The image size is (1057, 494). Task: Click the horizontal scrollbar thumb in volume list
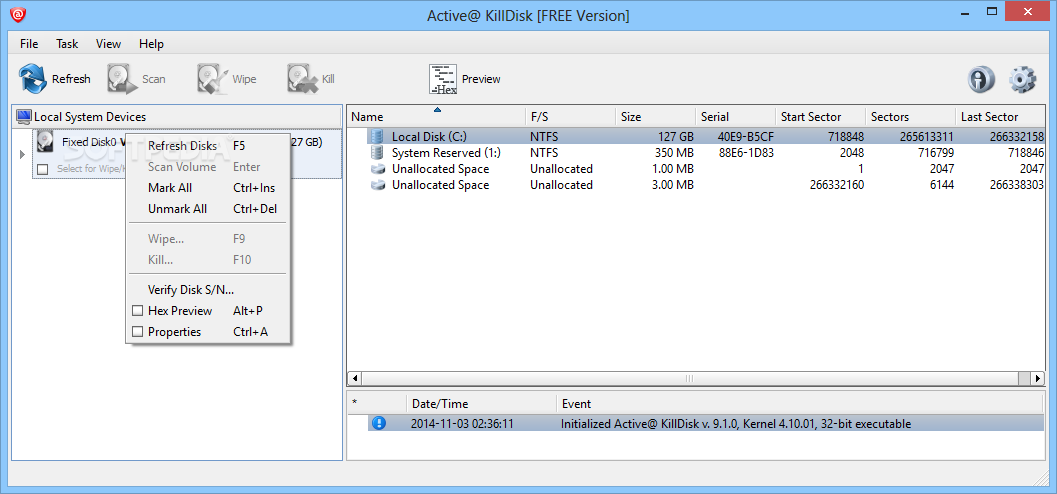pos(689,378)
